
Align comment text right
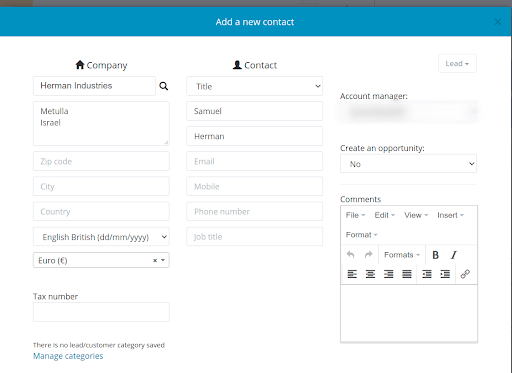click(389, 274)
